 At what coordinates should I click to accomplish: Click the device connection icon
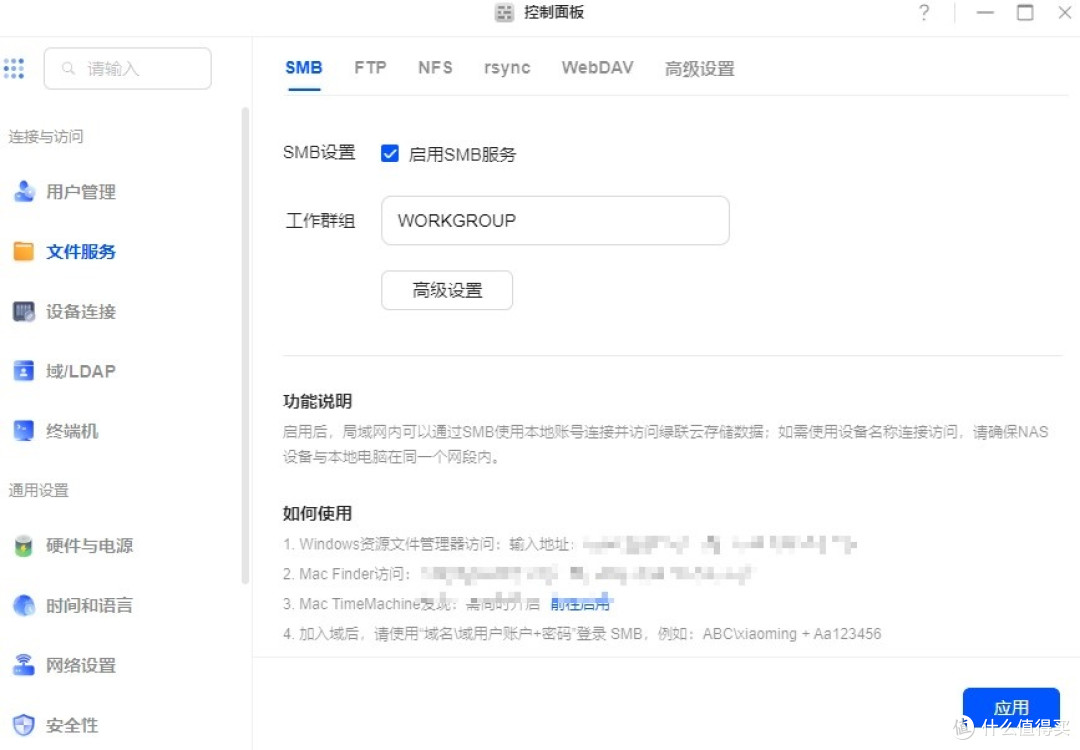pos(24,311)
